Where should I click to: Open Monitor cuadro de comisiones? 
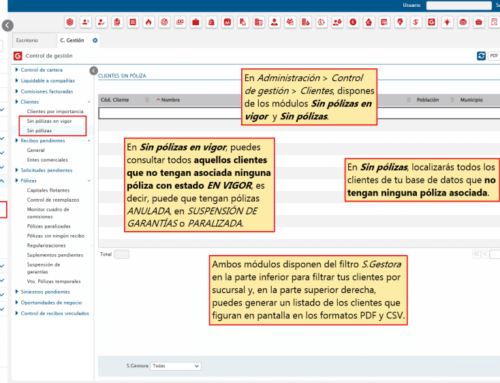(48, 213)
